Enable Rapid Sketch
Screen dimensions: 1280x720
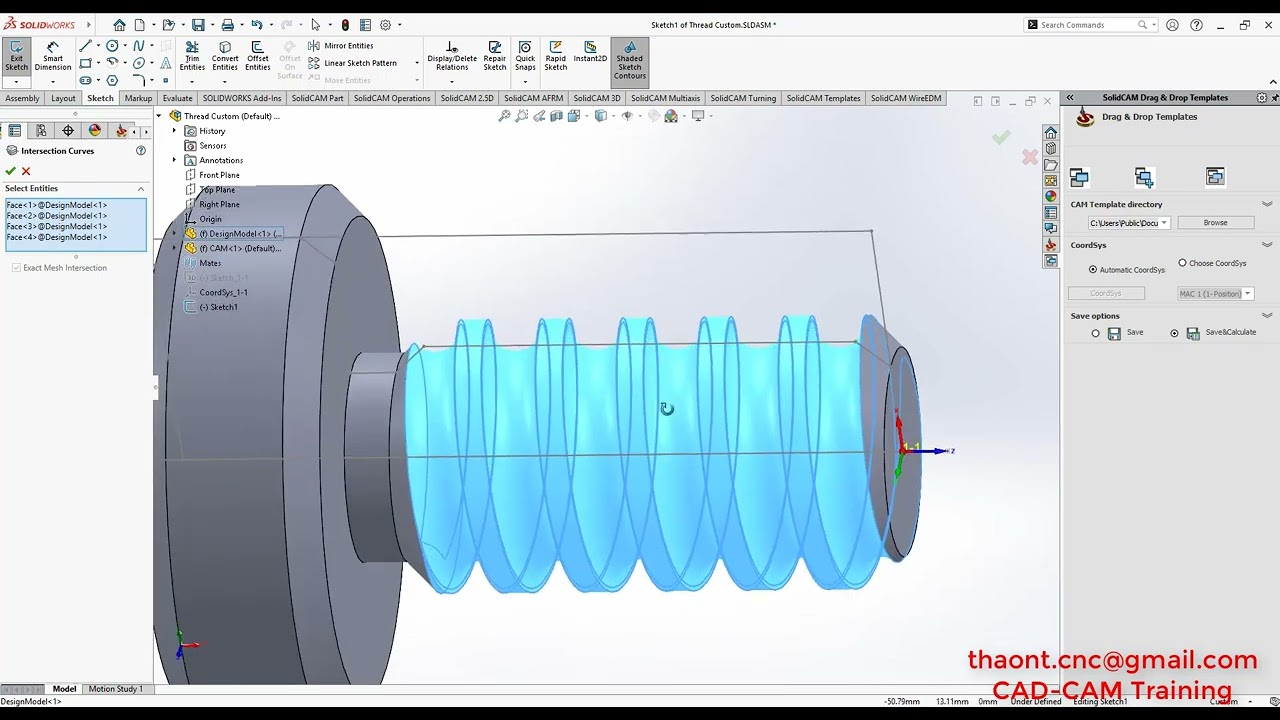(556, 55)
